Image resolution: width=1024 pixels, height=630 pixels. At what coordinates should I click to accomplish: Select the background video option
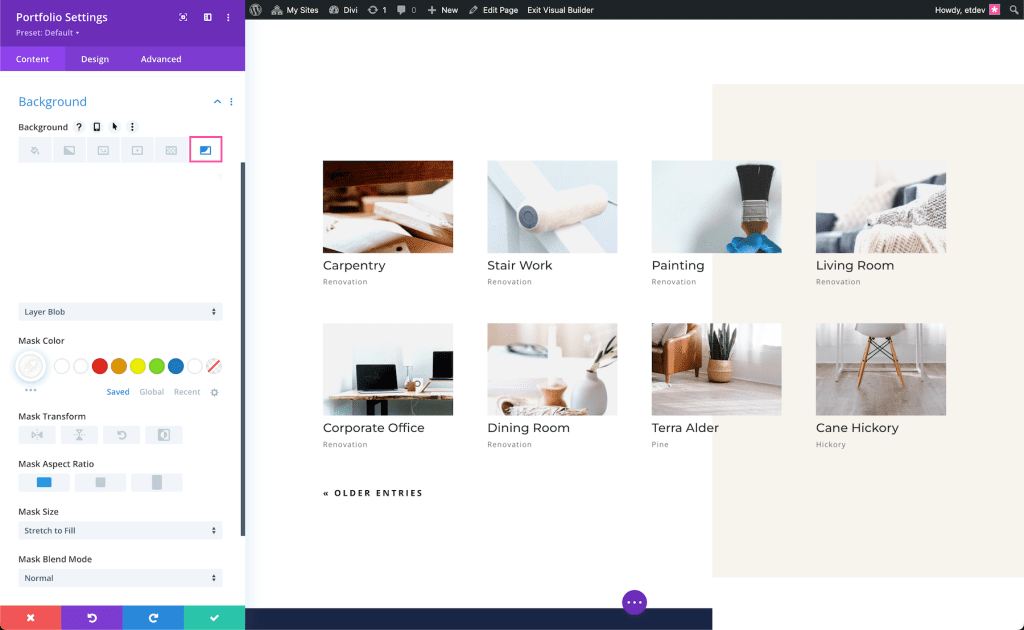(x=136, y=150)
